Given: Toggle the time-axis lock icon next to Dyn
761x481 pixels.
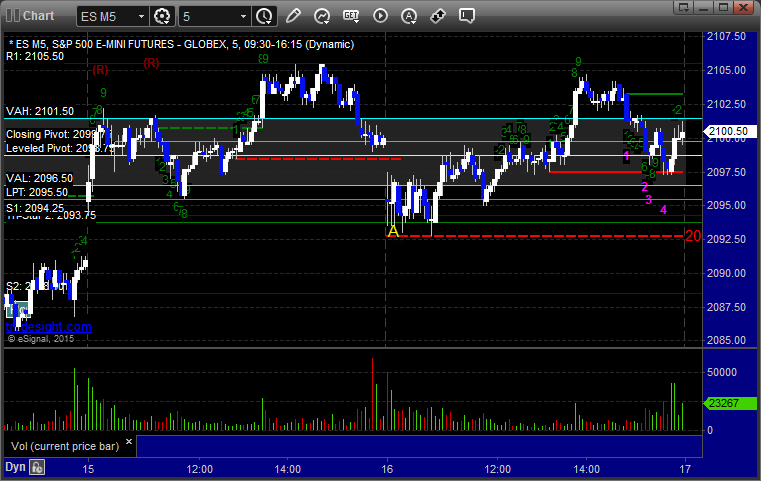Looking at the screenshot, I should [x=37, y=467].
